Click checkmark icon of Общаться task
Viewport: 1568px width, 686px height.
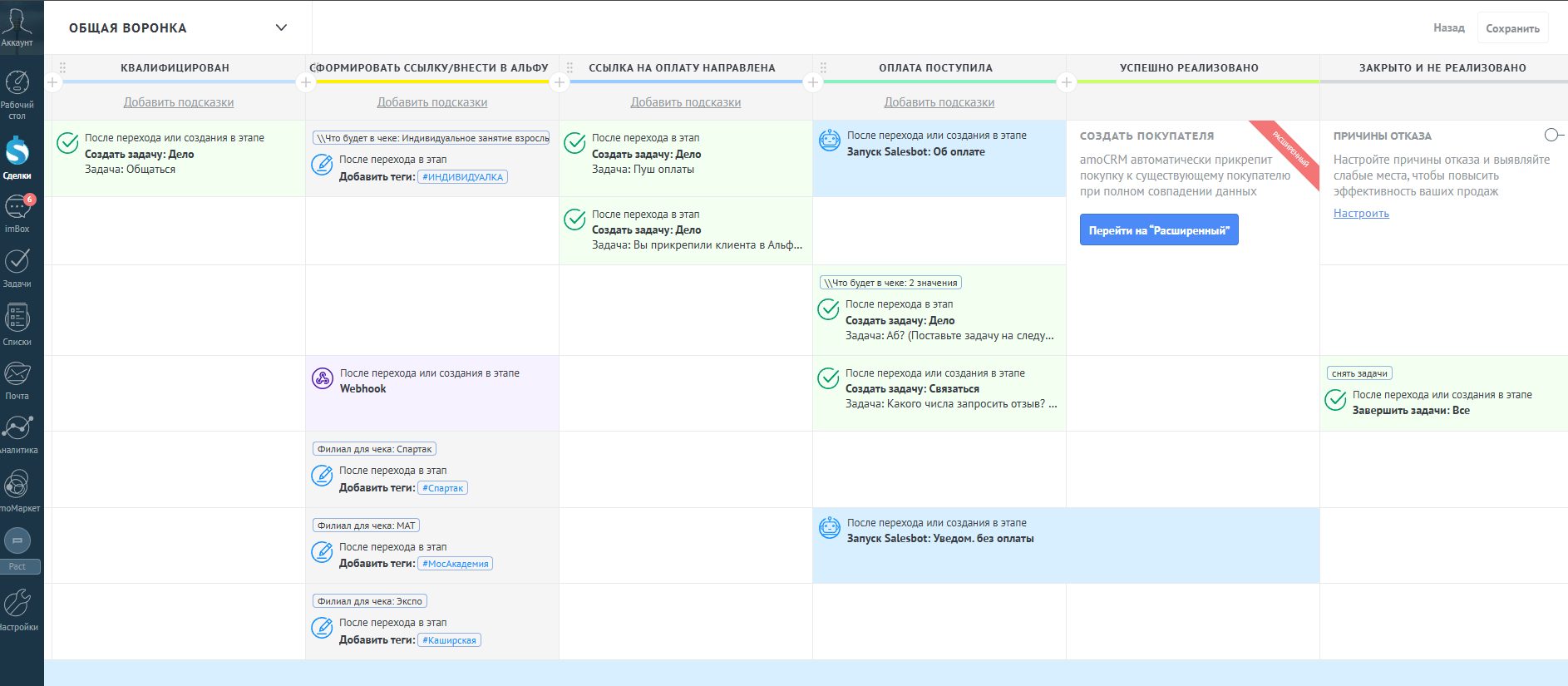tap(67, 143)
